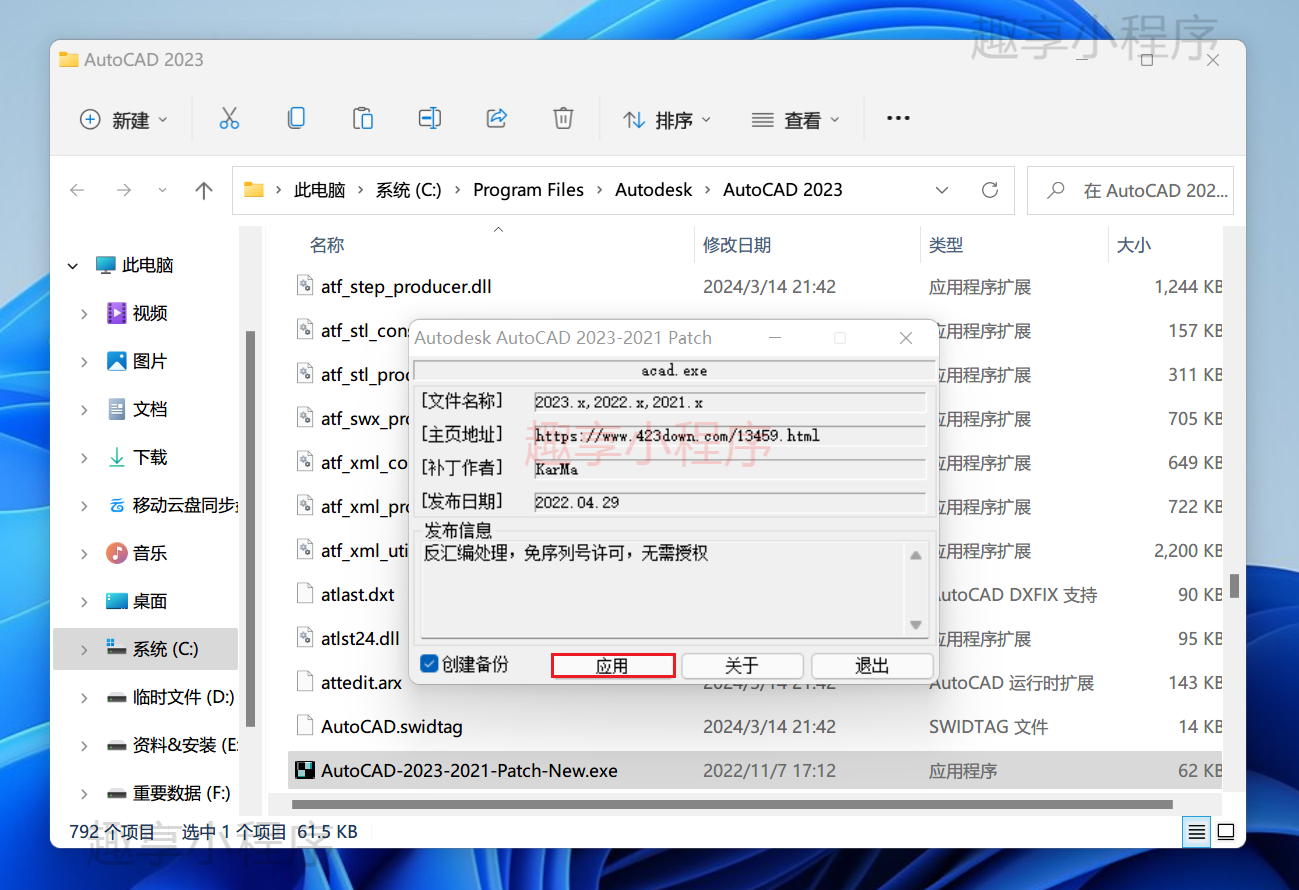Click the file list horizontal scrollbar
The height and width of the screenshot is (890, 1299).
tap(732, 804)
